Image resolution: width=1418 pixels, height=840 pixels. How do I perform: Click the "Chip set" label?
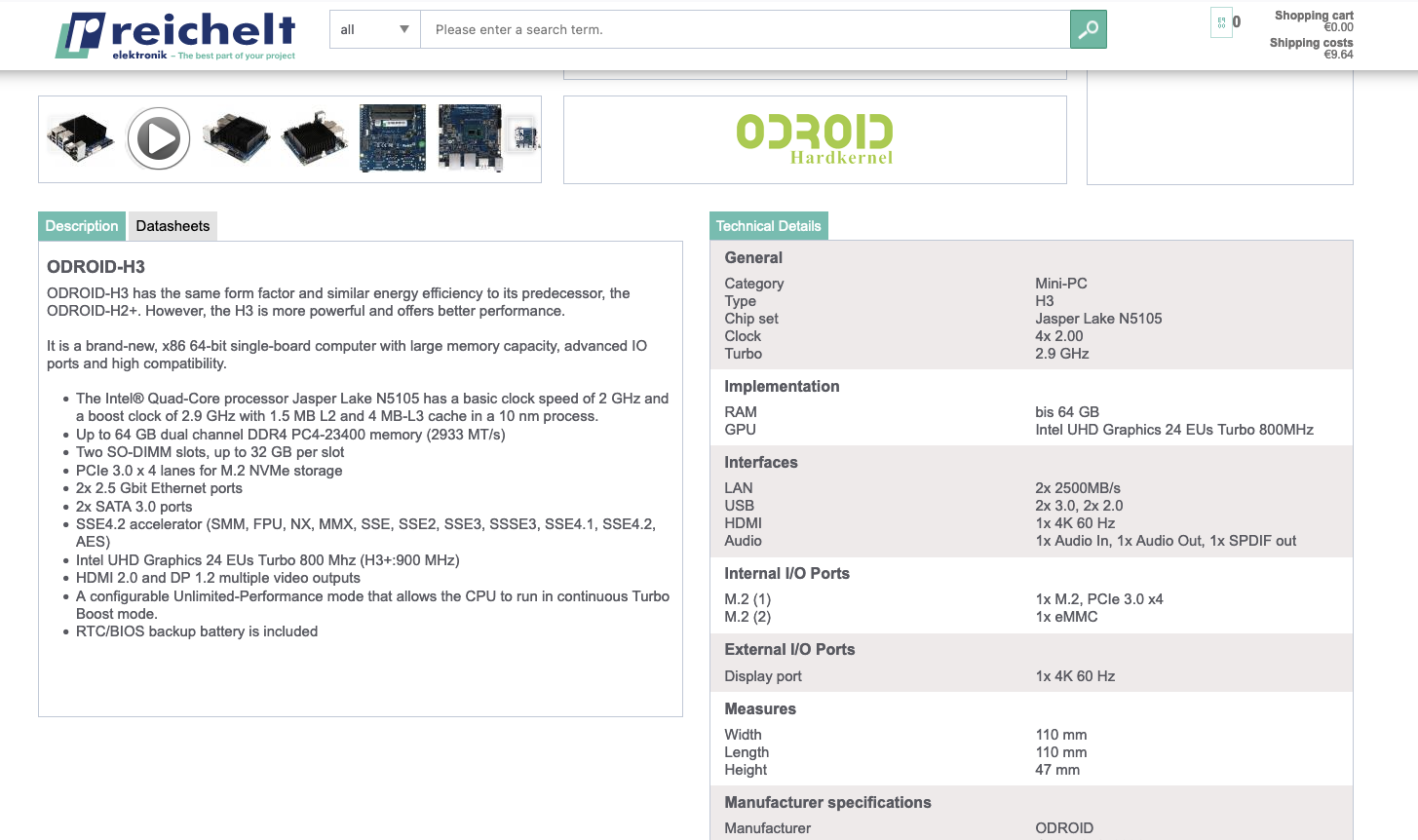[751, 319]
